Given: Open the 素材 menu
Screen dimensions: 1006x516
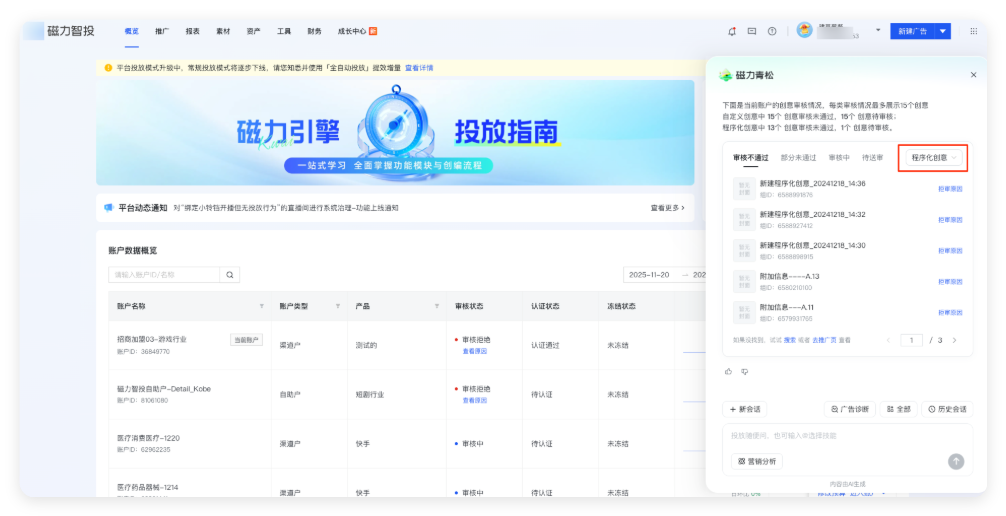Looking at the screenshot, I should click(223, 31).
